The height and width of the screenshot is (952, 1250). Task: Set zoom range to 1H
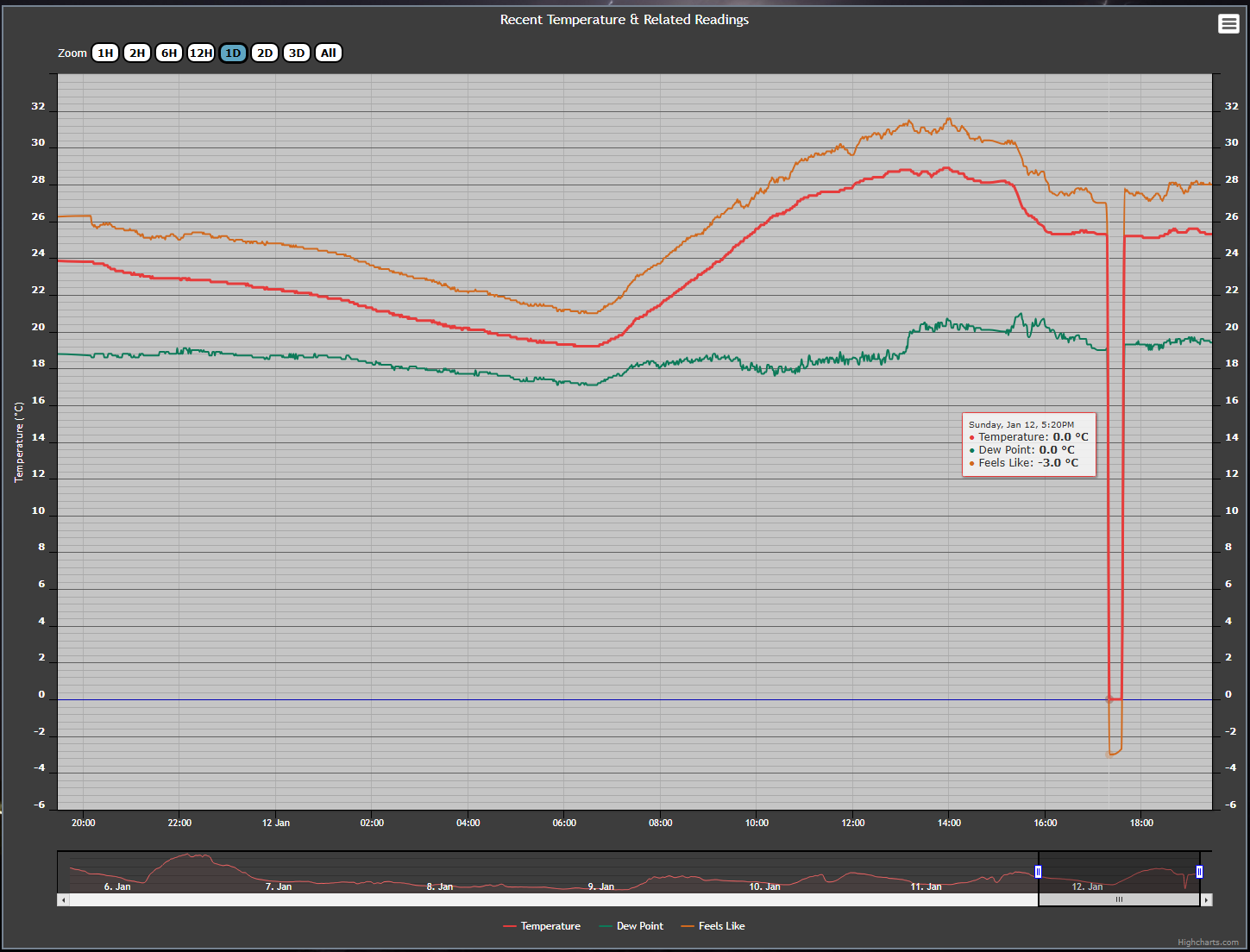coord(105,53)
